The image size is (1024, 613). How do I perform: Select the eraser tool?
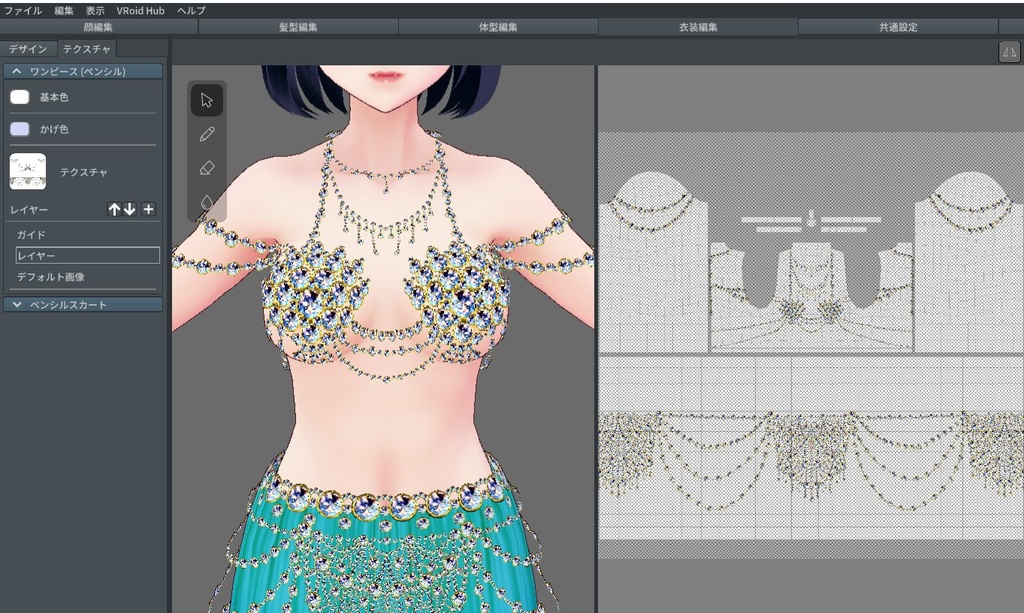[x=206, y=167]
